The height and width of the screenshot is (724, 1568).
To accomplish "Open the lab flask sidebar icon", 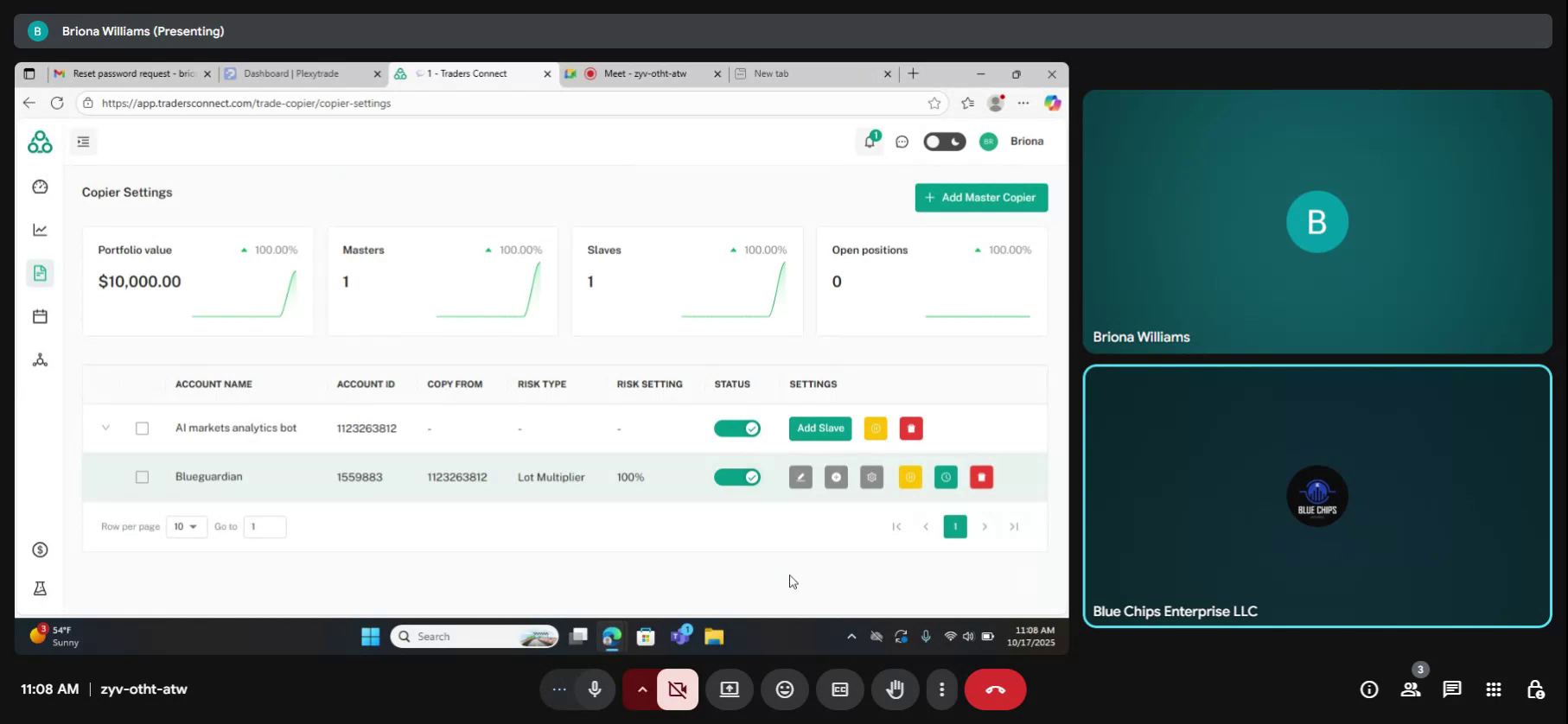I will (x=40, y=588).
